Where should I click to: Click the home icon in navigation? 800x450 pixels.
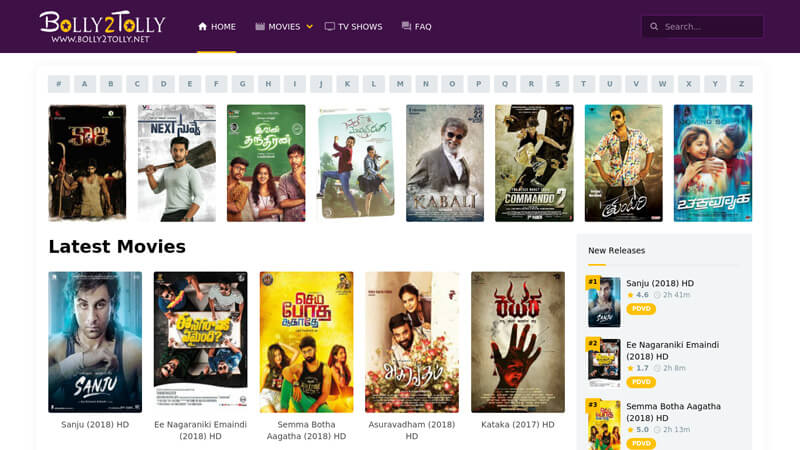tap(203, 27)
